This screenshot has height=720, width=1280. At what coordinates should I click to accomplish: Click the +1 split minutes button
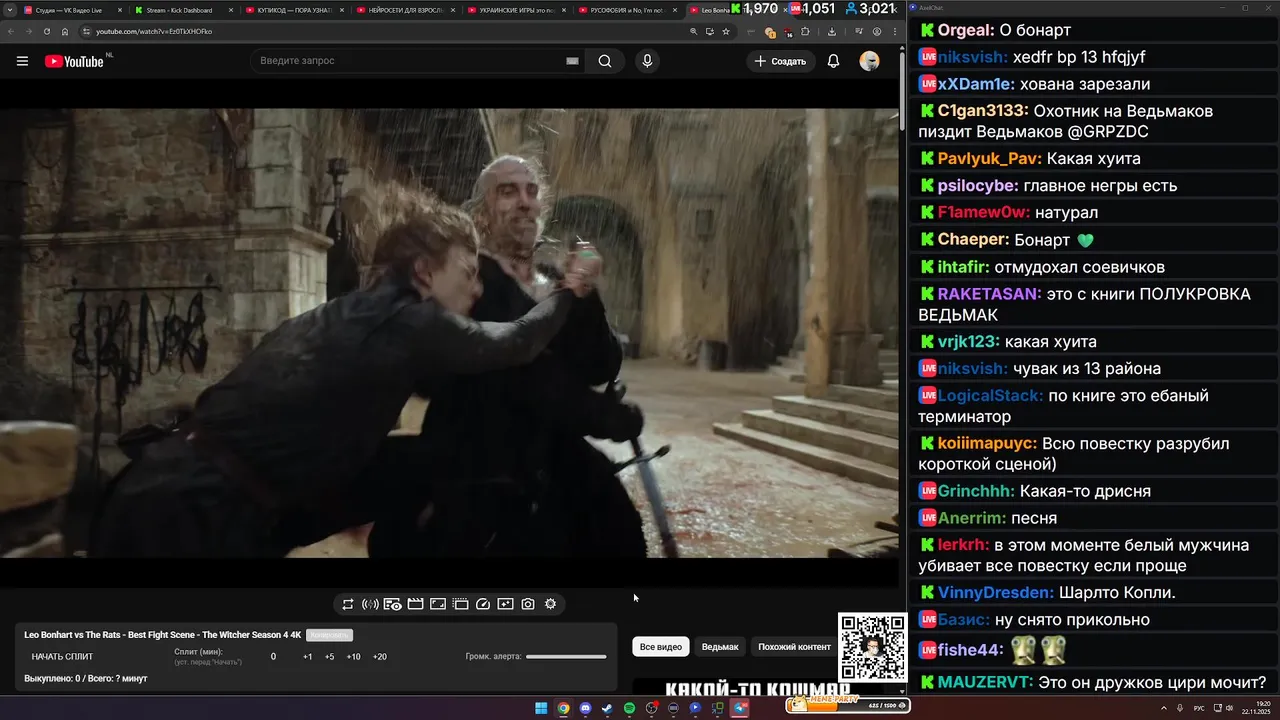(x=308, y=657)
